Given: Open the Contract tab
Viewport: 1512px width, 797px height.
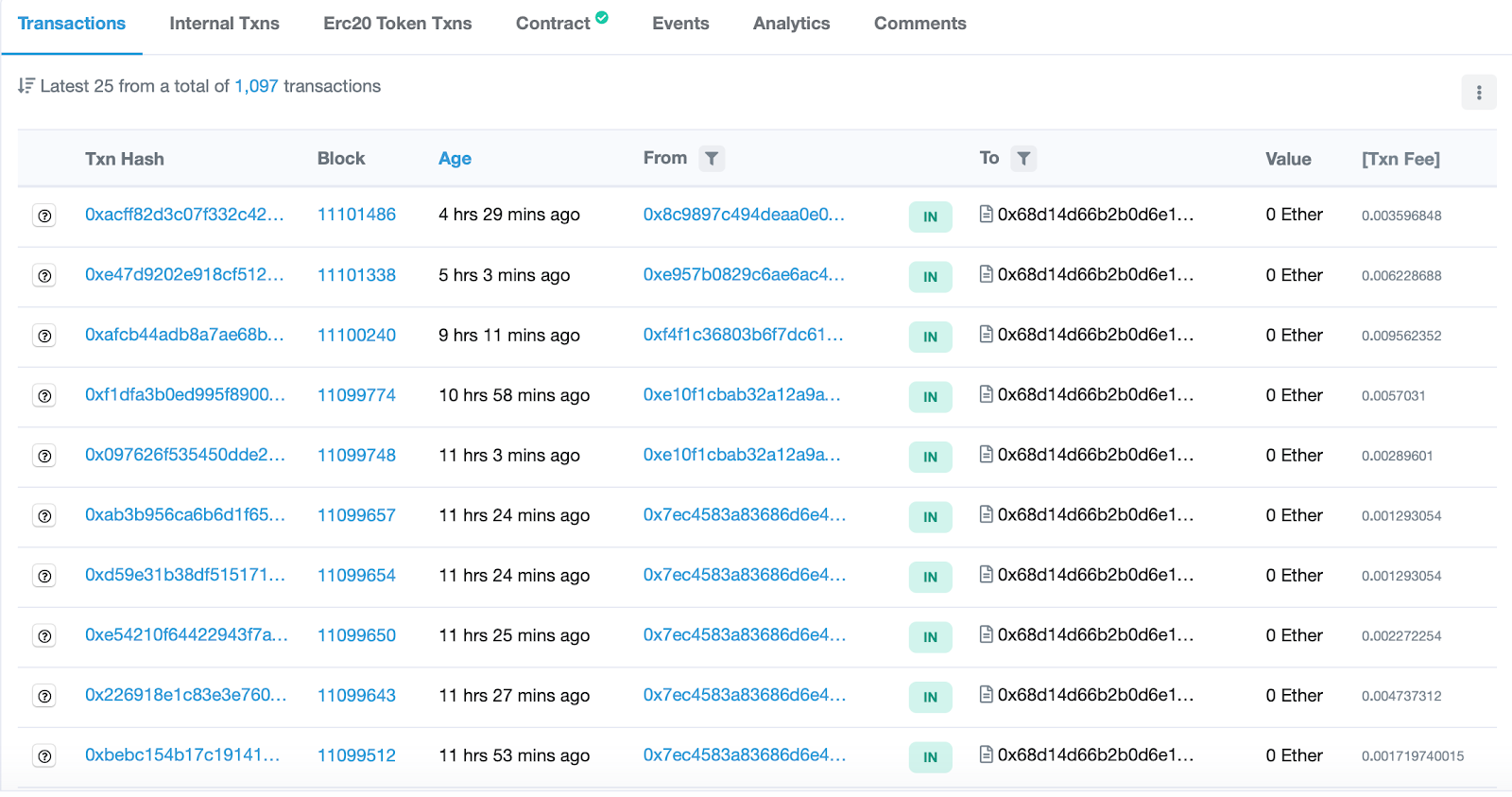Looking at the screenshot, I should tap(553, 24).
